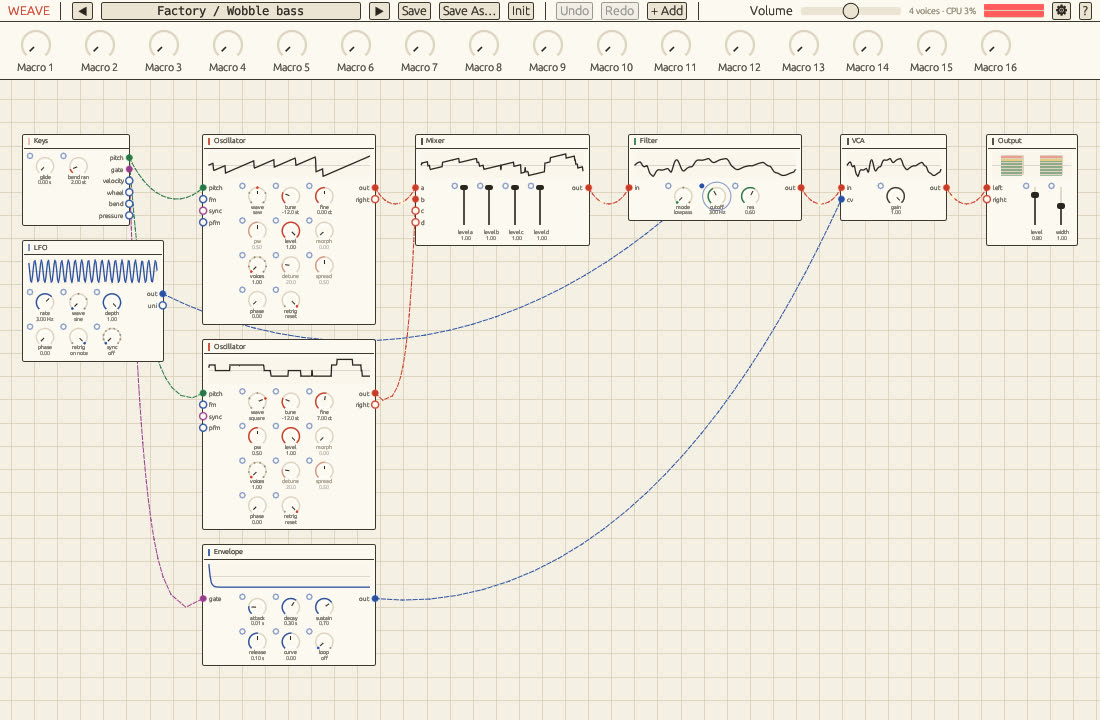The width and height of the screenshot is (1100, 720).
Task: Click the Filter cutoff knob
Action: 716,196
